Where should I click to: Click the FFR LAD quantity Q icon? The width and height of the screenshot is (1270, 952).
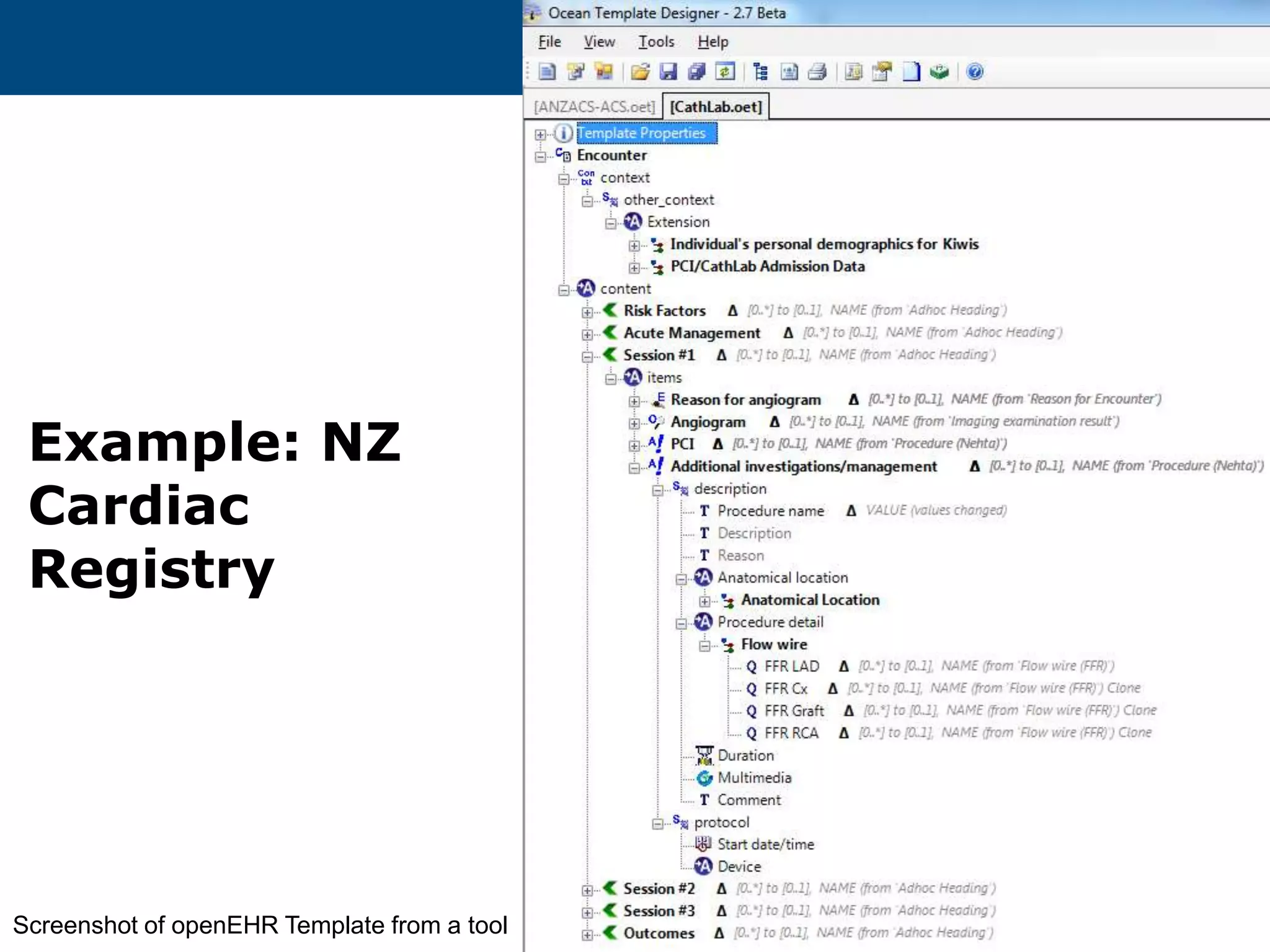pyautogui.click(x=752, y=667)
